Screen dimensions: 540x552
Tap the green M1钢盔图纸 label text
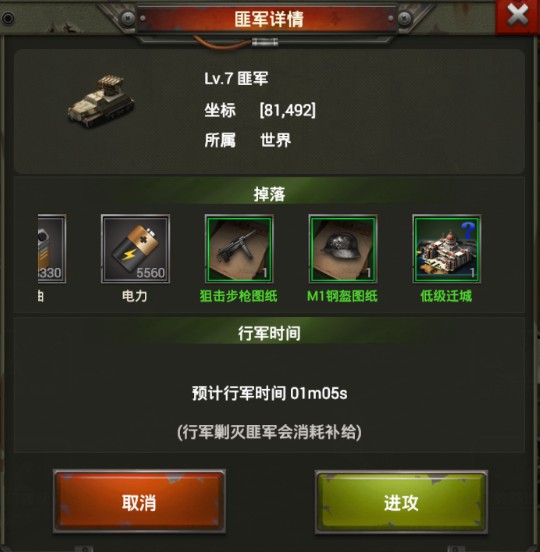tap(342, 296)
